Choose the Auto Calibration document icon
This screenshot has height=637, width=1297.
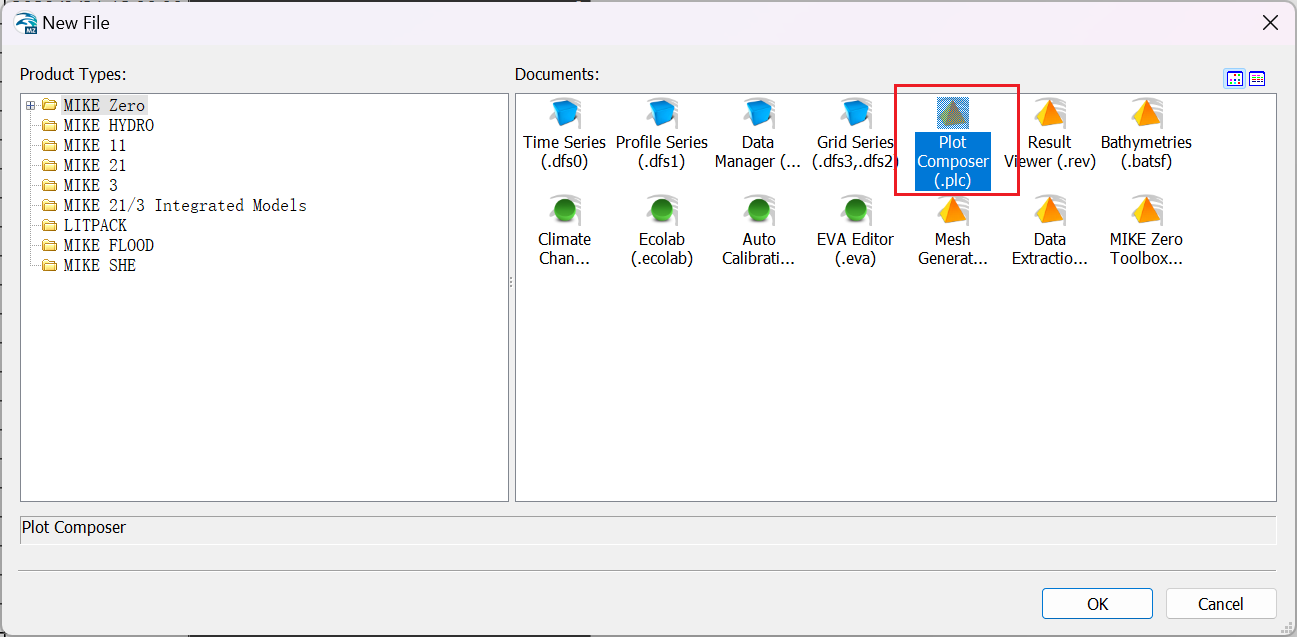tap(758, 210)
